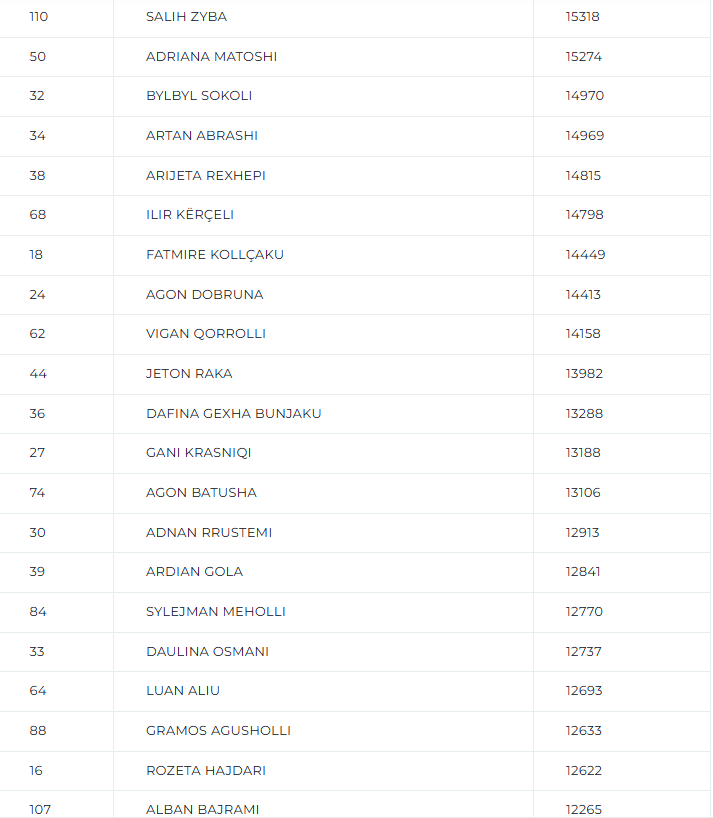This screenshot has height=818, width=713.
Task: Click candidate number 39
Action: [x=37, y=572]
